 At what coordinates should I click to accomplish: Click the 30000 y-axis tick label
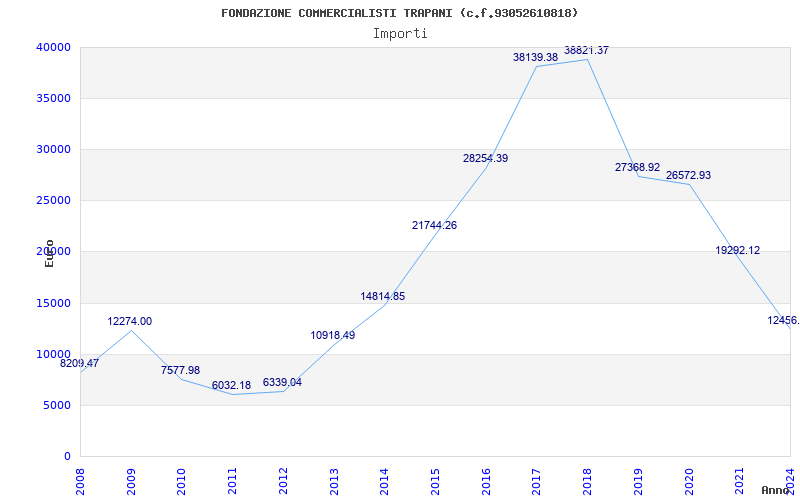click(x=53, y=149)
